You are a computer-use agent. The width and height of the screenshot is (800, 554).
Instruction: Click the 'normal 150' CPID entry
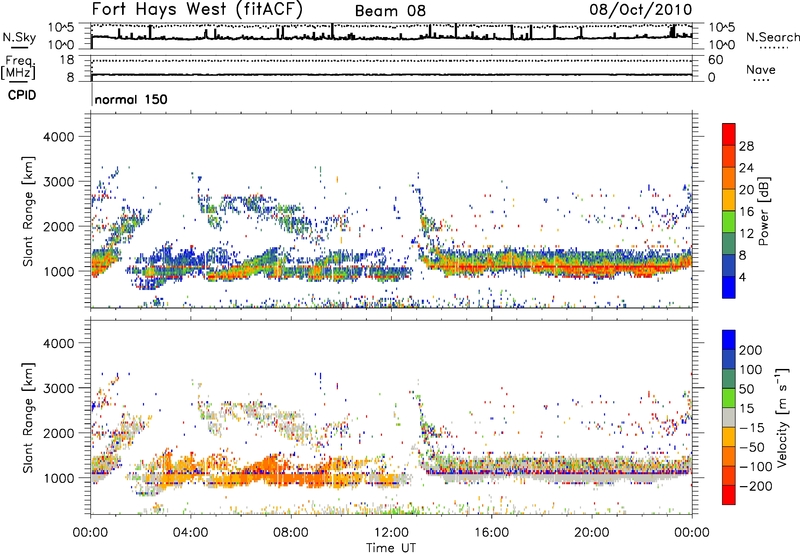[x=131, y=99]
